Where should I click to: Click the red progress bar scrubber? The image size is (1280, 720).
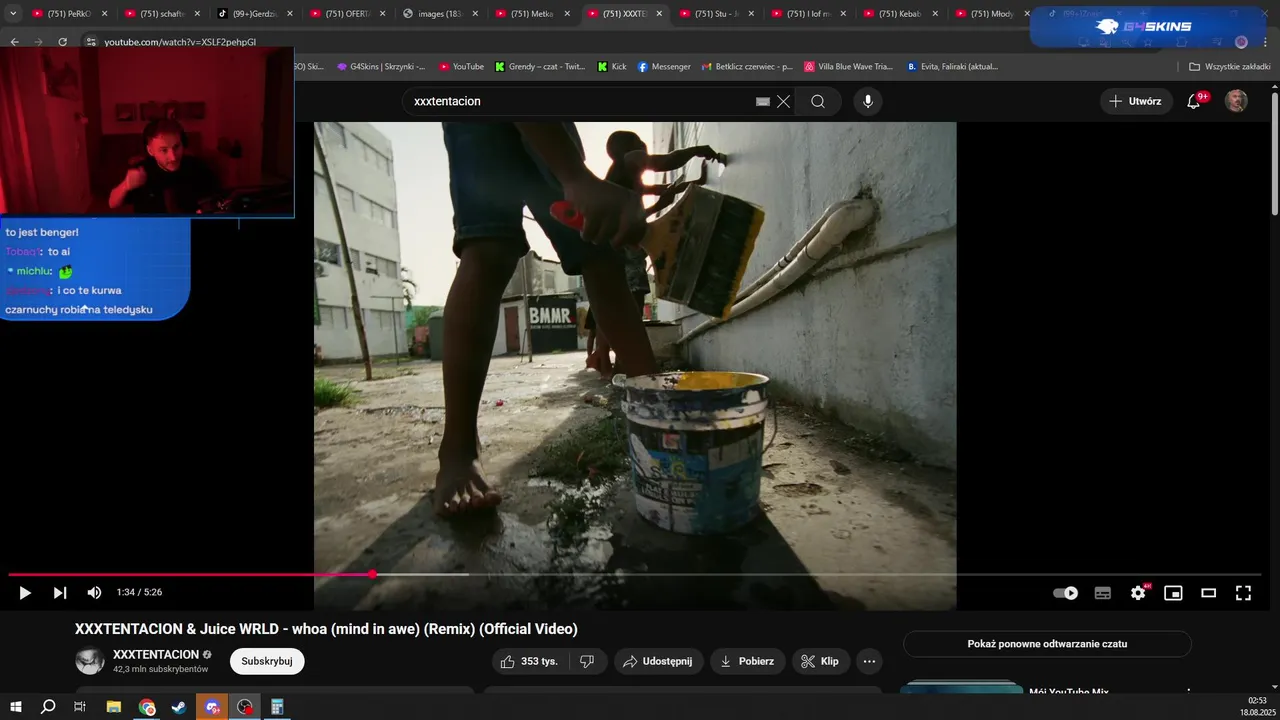(372, 574)
